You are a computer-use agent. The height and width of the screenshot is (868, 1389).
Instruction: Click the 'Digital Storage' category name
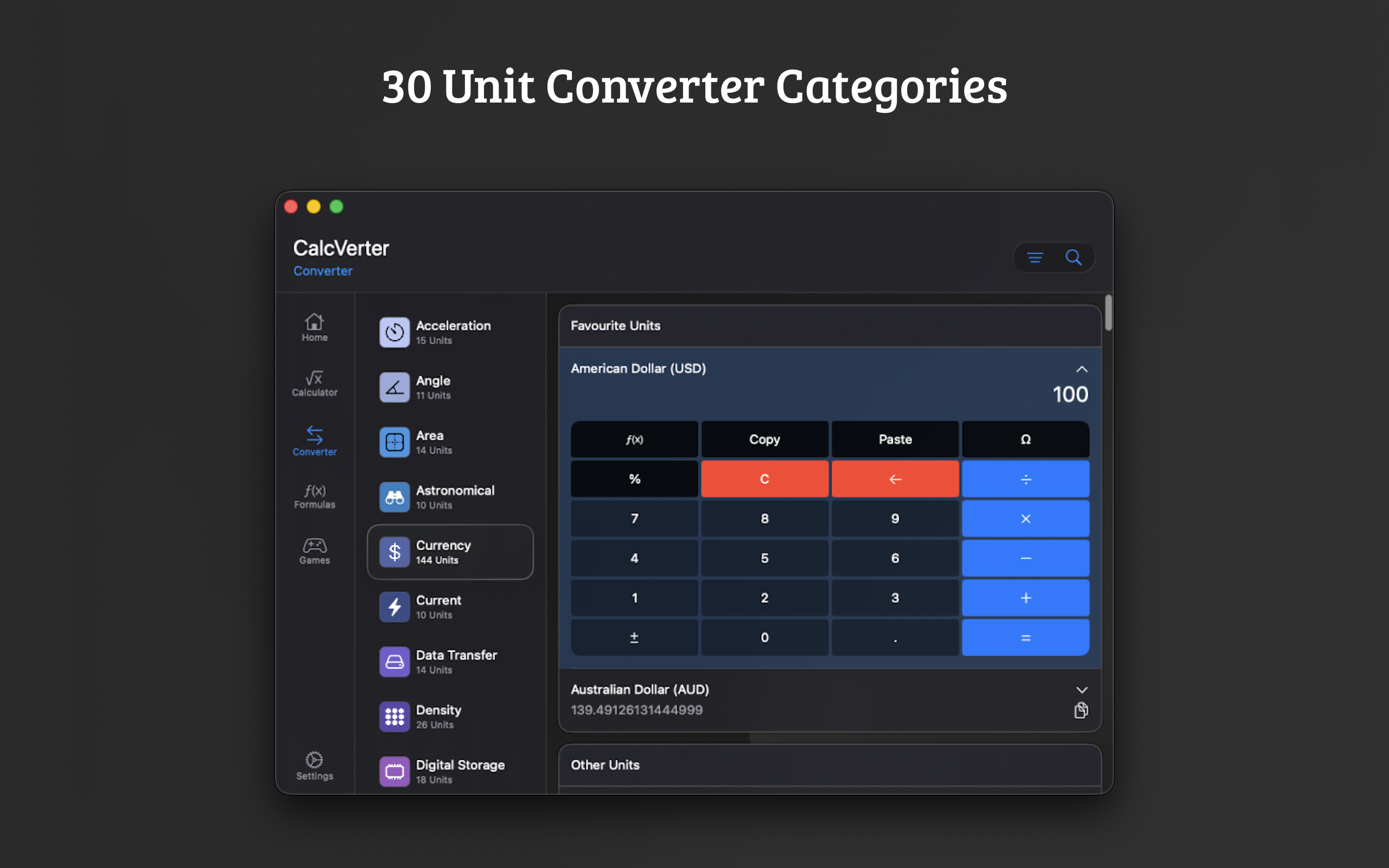[460, 765]
